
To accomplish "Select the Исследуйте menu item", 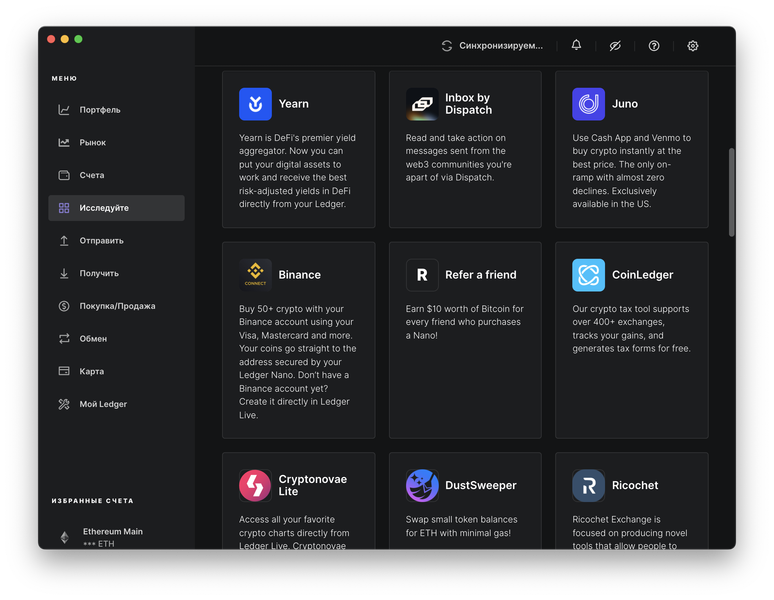I will (116, 208).
